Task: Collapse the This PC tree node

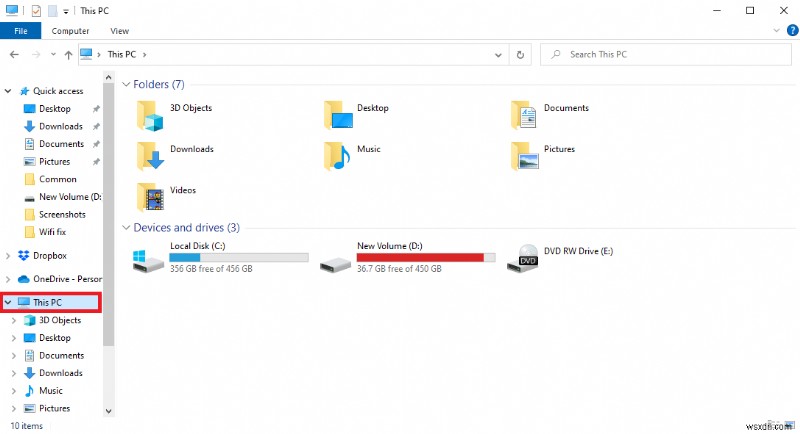Action: pos(8,302)
